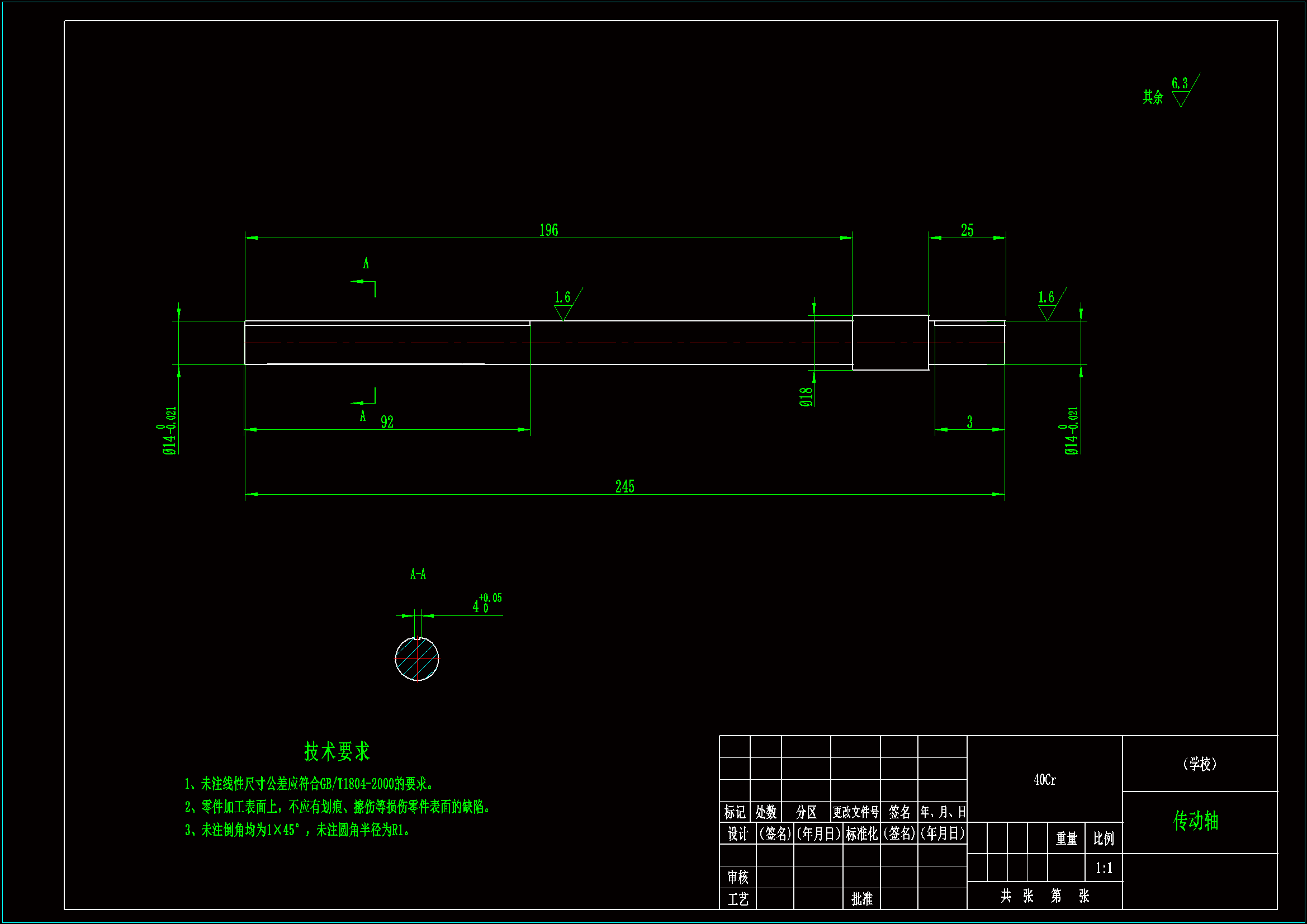The width and height of the screenshot is (1307, 924).
Task: Click technical note 1 about GB/T1804-2000
Action: [309, 784]
